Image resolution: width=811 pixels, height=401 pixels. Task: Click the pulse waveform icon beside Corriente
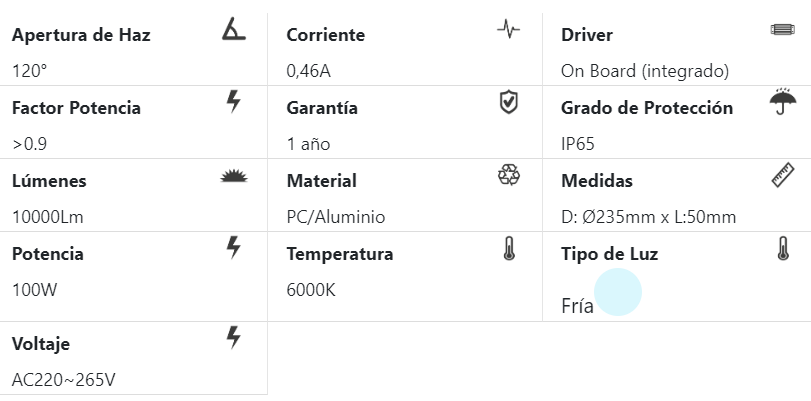508,29
